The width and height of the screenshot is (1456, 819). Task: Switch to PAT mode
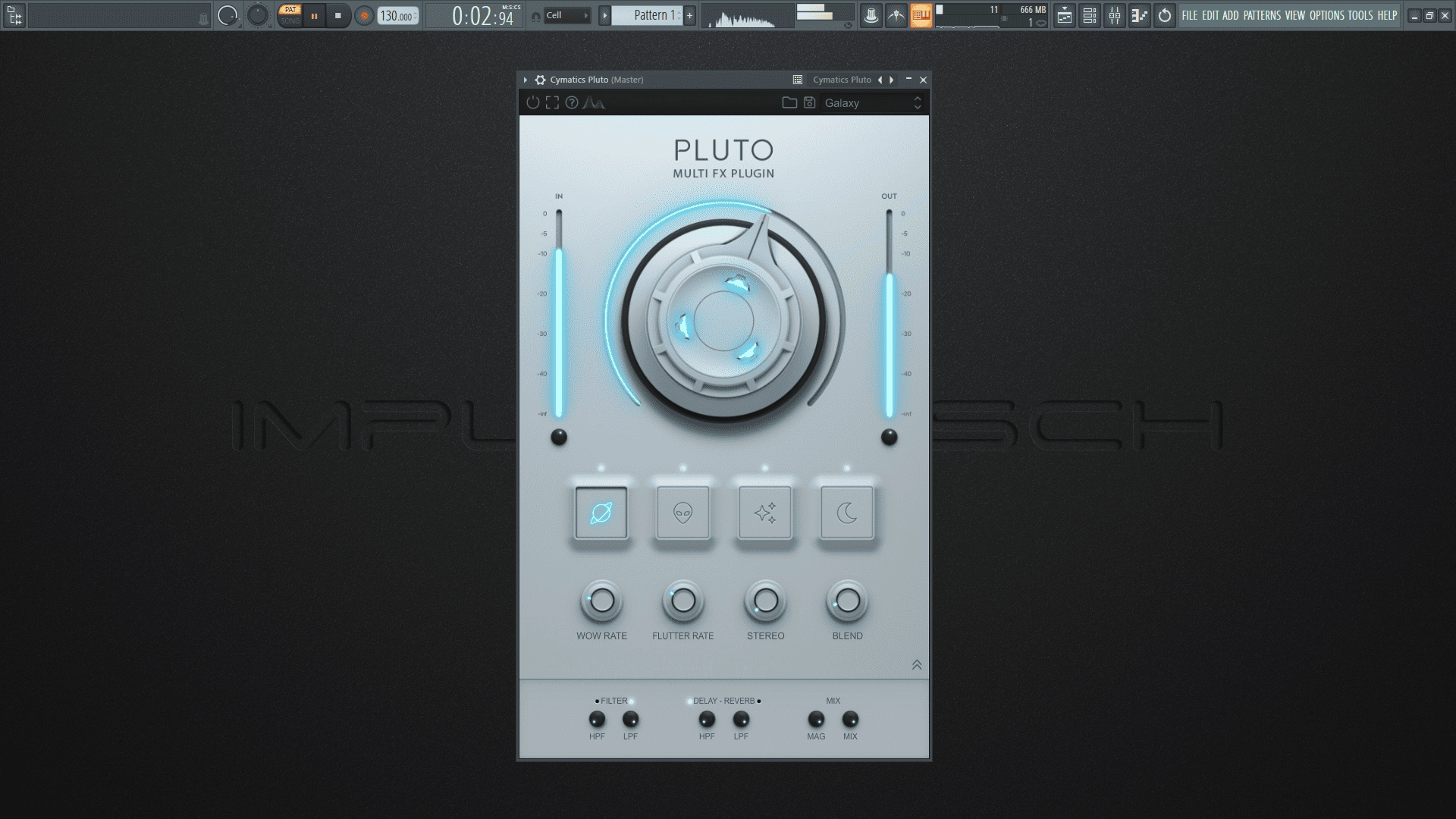point(290,10)
